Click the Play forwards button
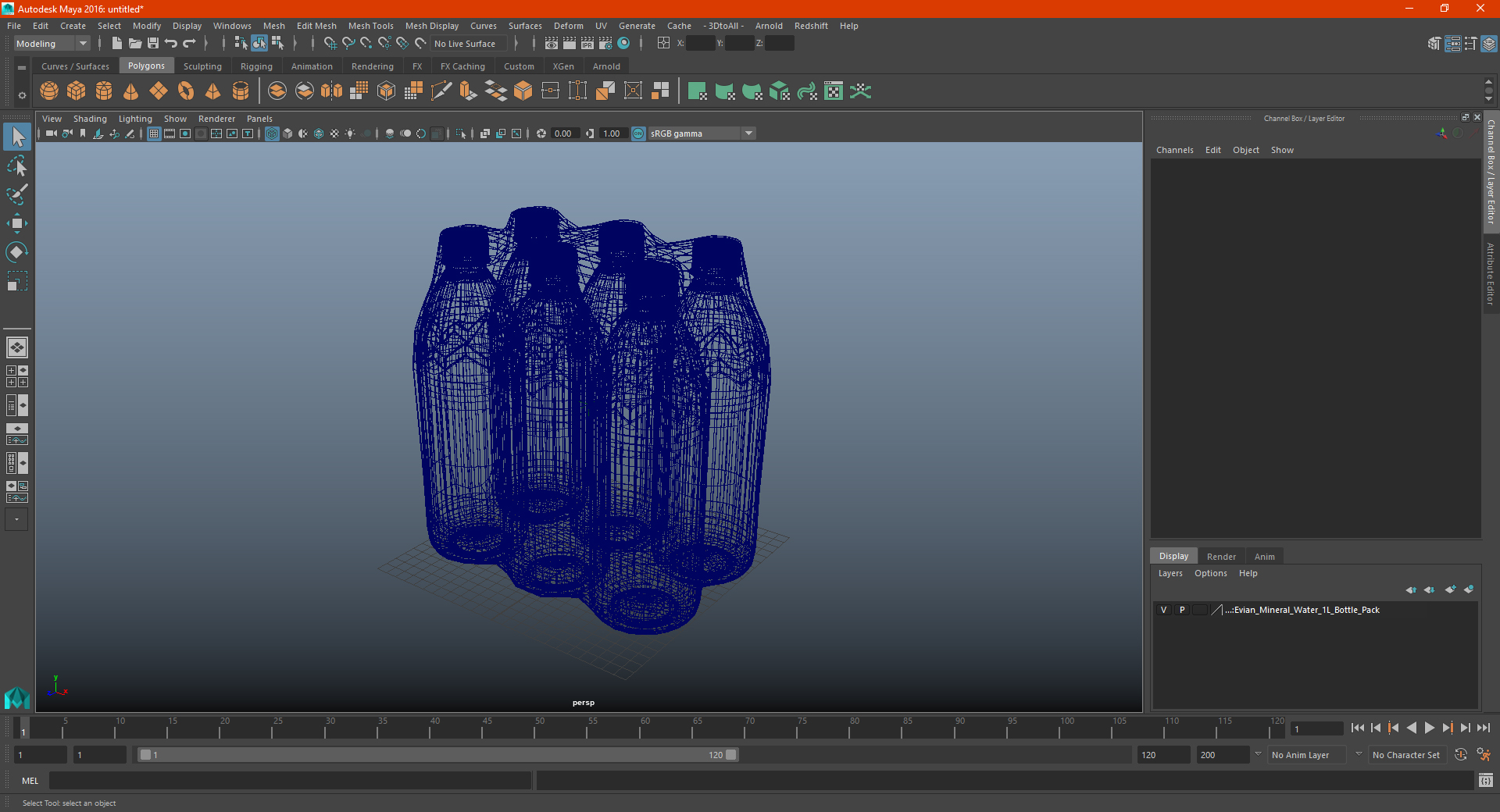The height and width of the screenshot is (812, 1500). [1430, 728]
